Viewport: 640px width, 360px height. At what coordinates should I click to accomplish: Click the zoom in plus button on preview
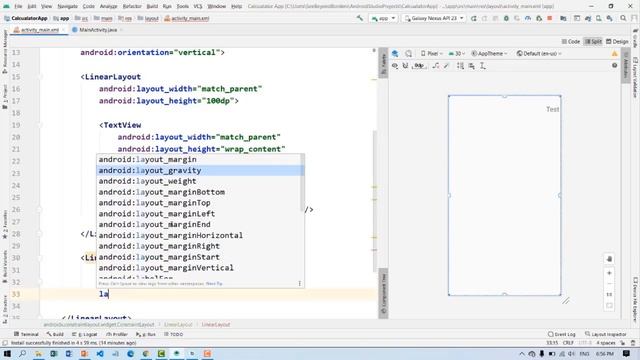click(609, 273)
